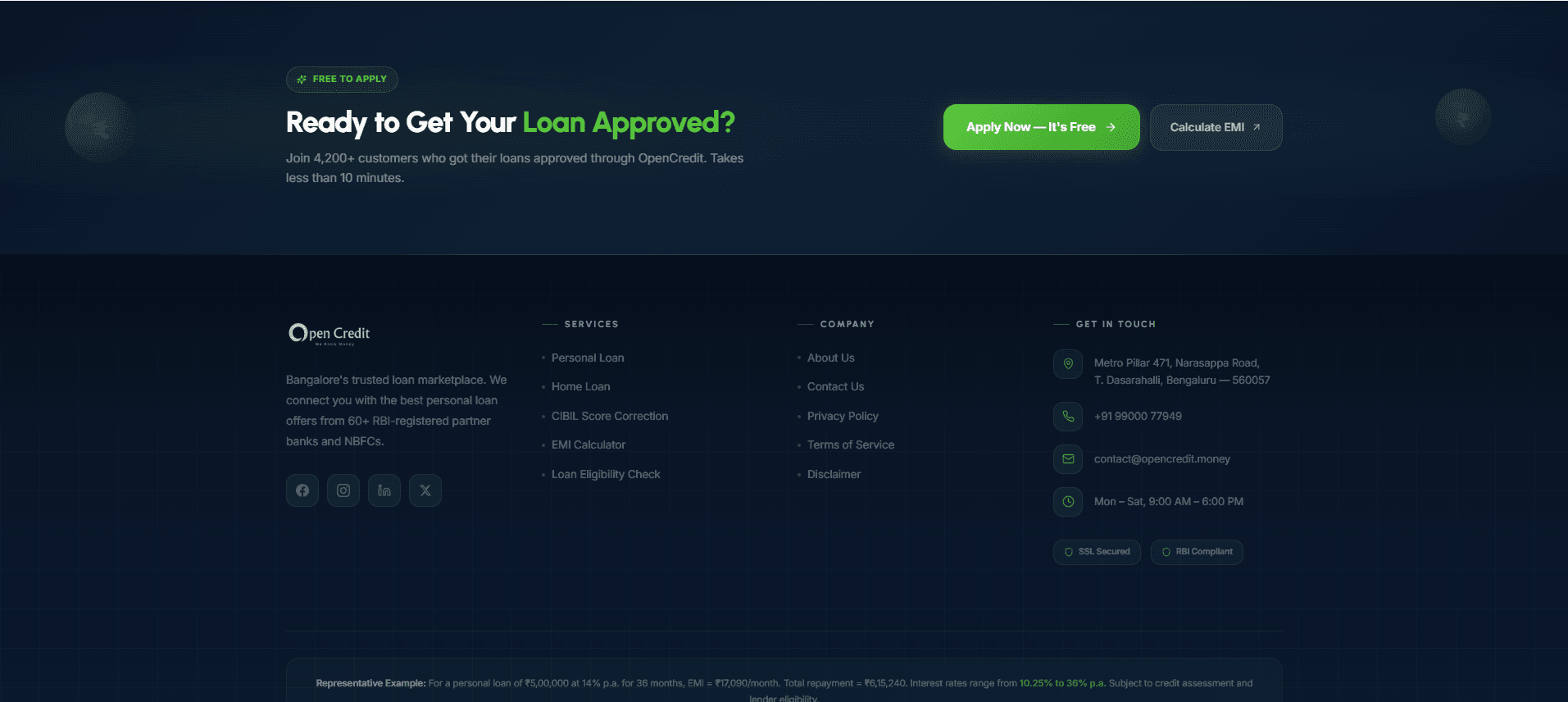
Task: Click the Representative Example label
Action: coord(370,683)
